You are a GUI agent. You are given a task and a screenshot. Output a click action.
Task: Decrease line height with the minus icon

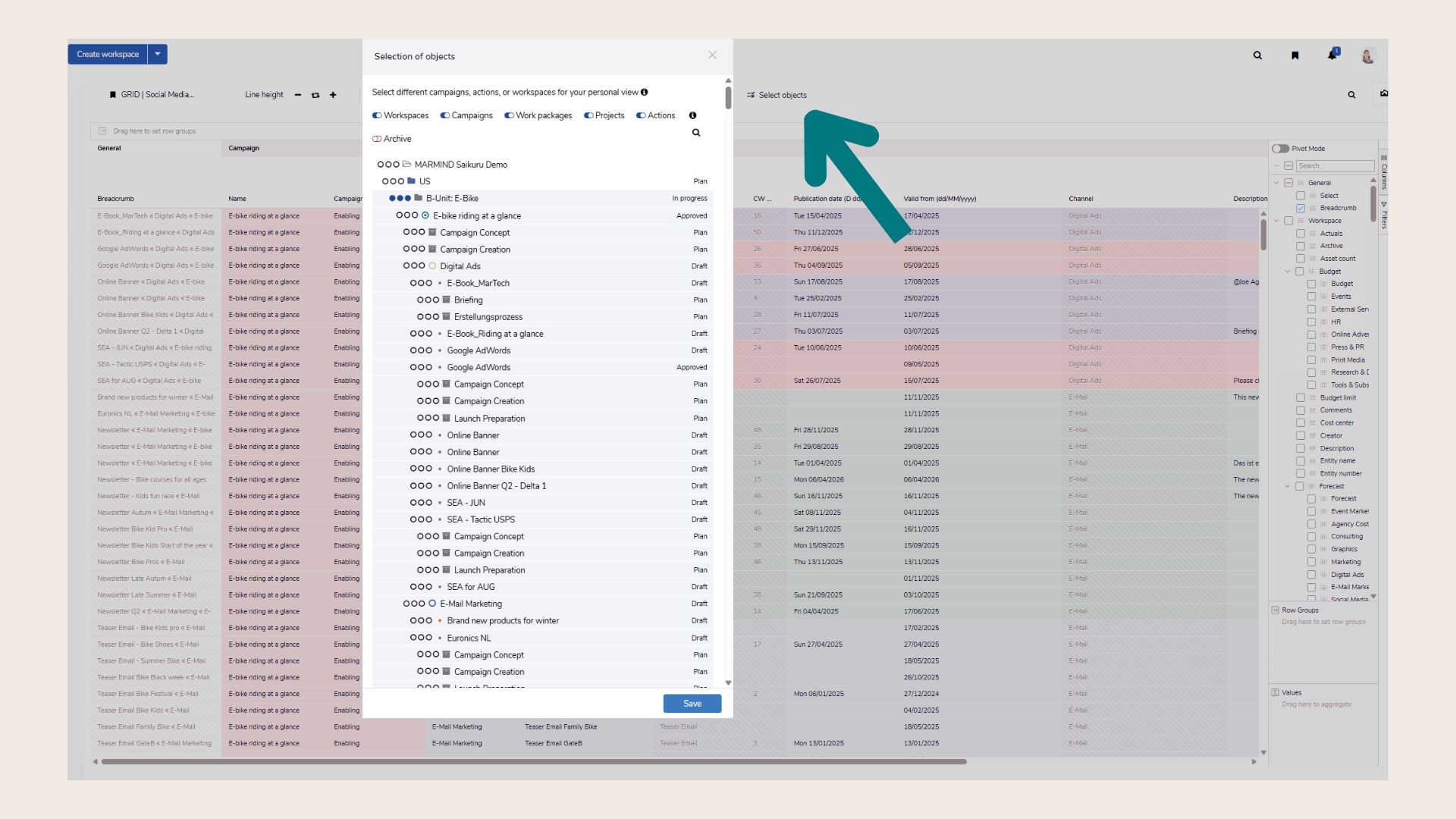[298, 95]
